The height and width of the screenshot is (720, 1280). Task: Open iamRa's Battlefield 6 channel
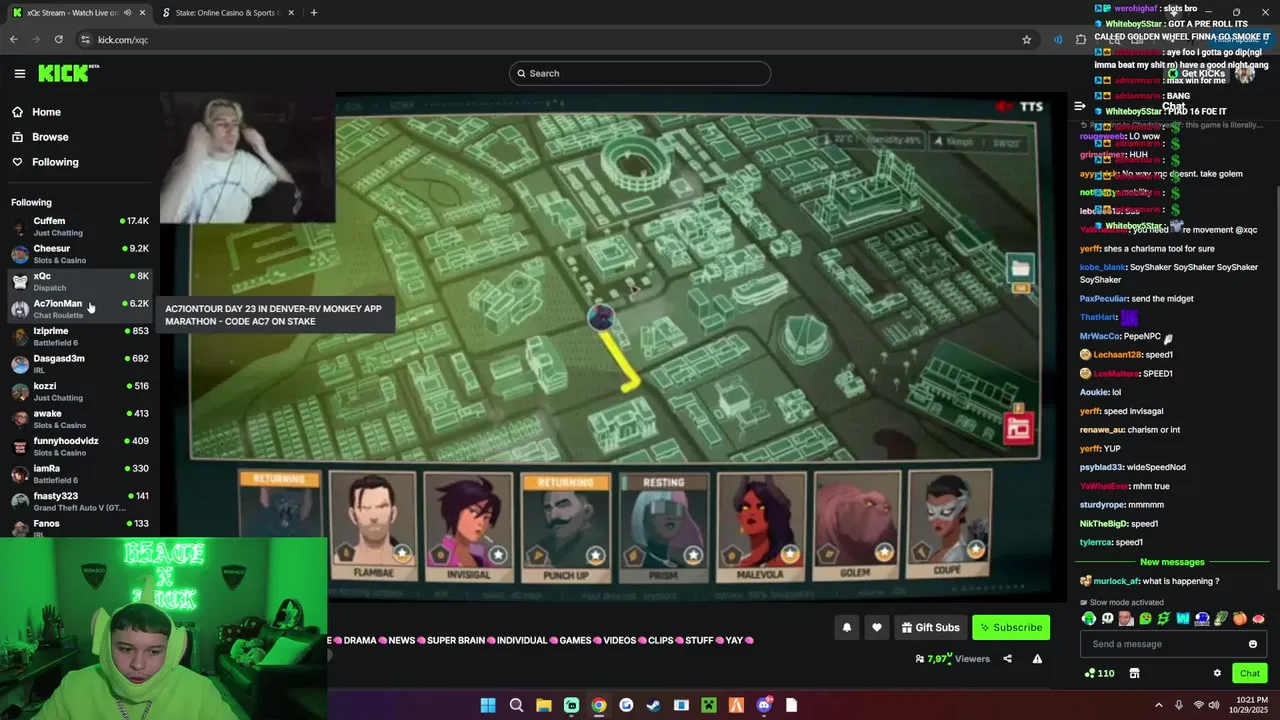pos(80,474)
